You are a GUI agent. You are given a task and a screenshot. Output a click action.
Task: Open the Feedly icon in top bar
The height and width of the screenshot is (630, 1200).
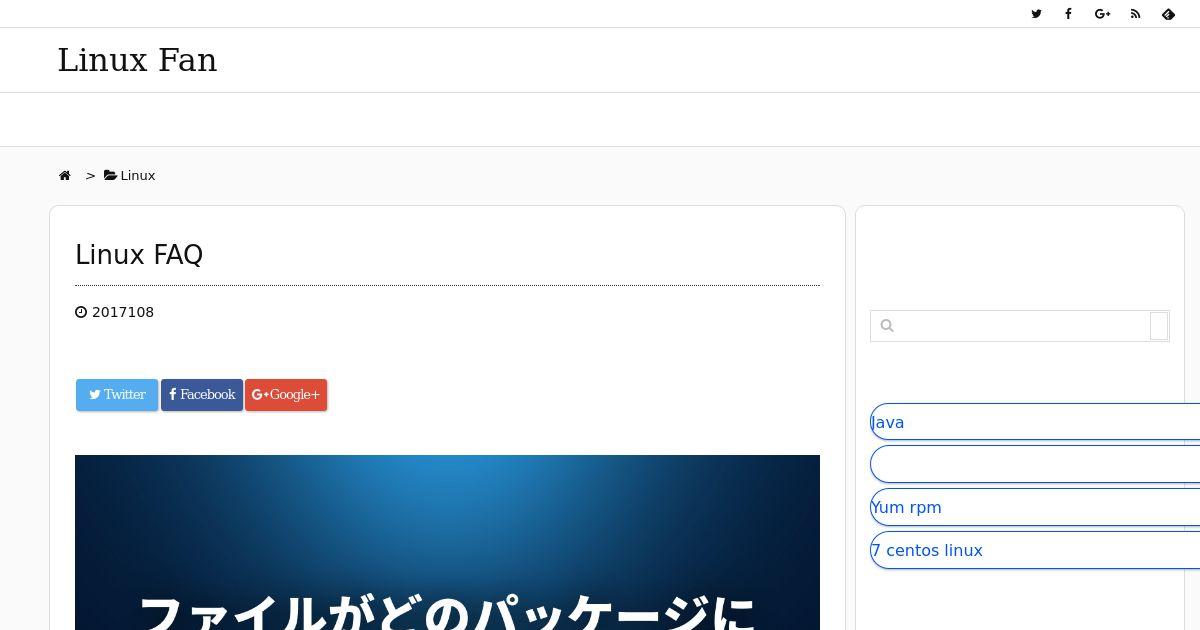pos(1168,14)
